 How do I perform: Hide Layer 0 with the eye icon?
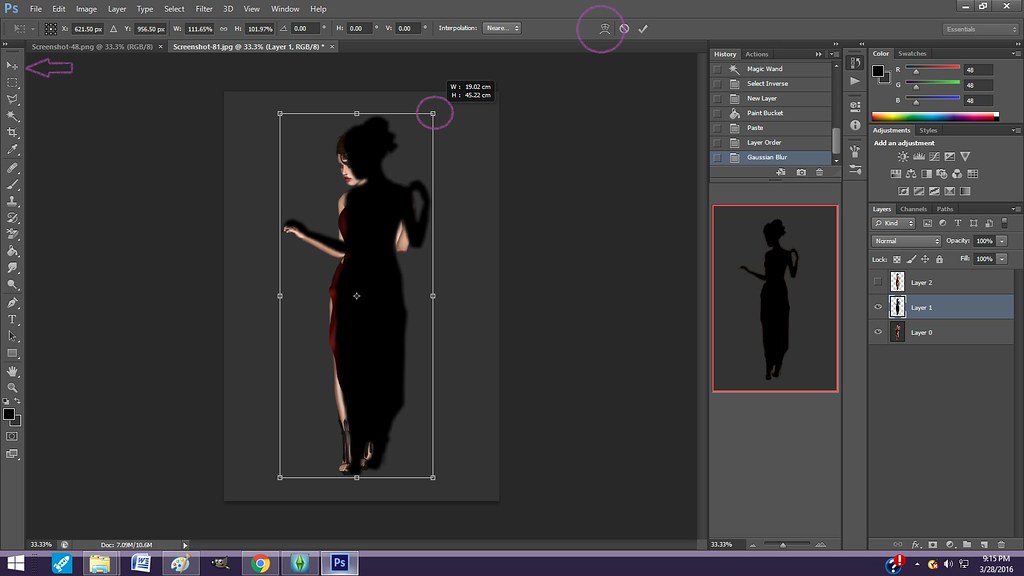(878, 332)
